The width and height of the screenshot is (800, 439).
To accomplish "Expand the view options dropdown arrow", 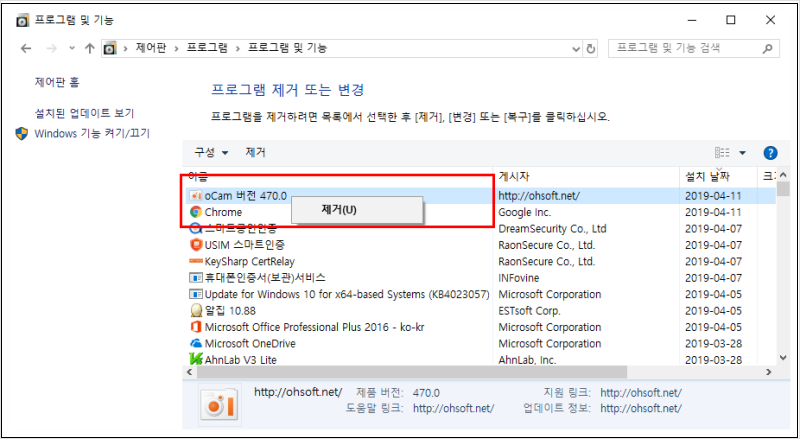I will [x=742, y=153].
